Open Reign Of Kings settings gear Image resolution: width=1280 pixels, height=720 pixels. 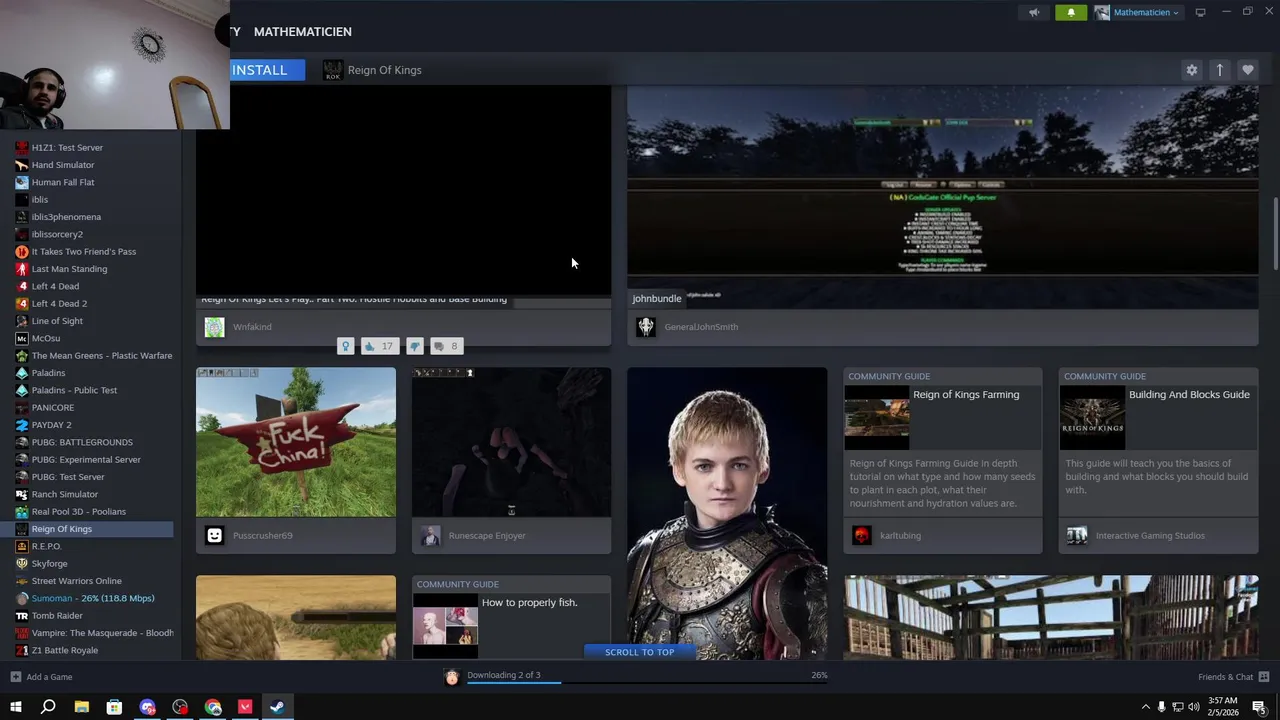tap(1191, 70)
